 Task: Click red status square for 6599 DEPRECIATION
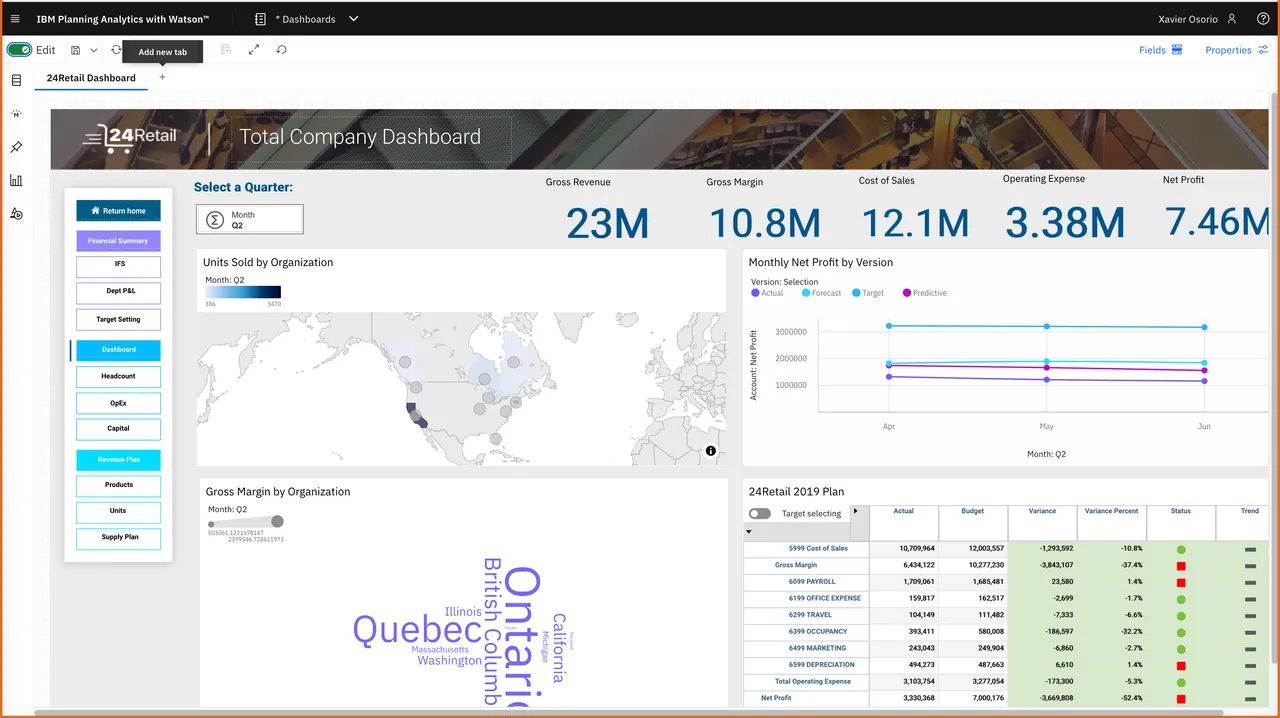click(1181, 665)
